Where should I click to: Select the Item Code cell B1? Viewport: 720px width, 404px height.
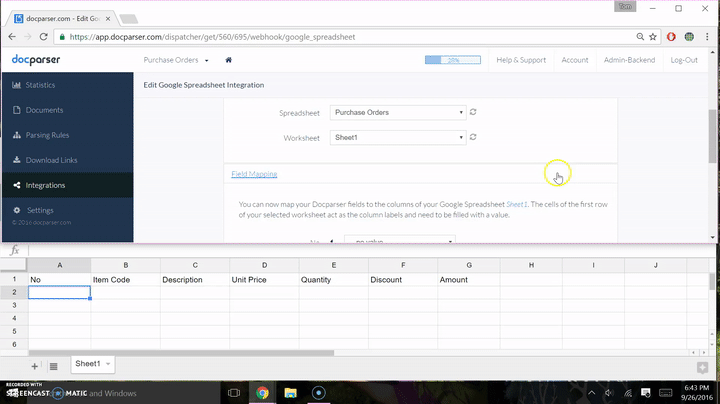coord(125,280)
